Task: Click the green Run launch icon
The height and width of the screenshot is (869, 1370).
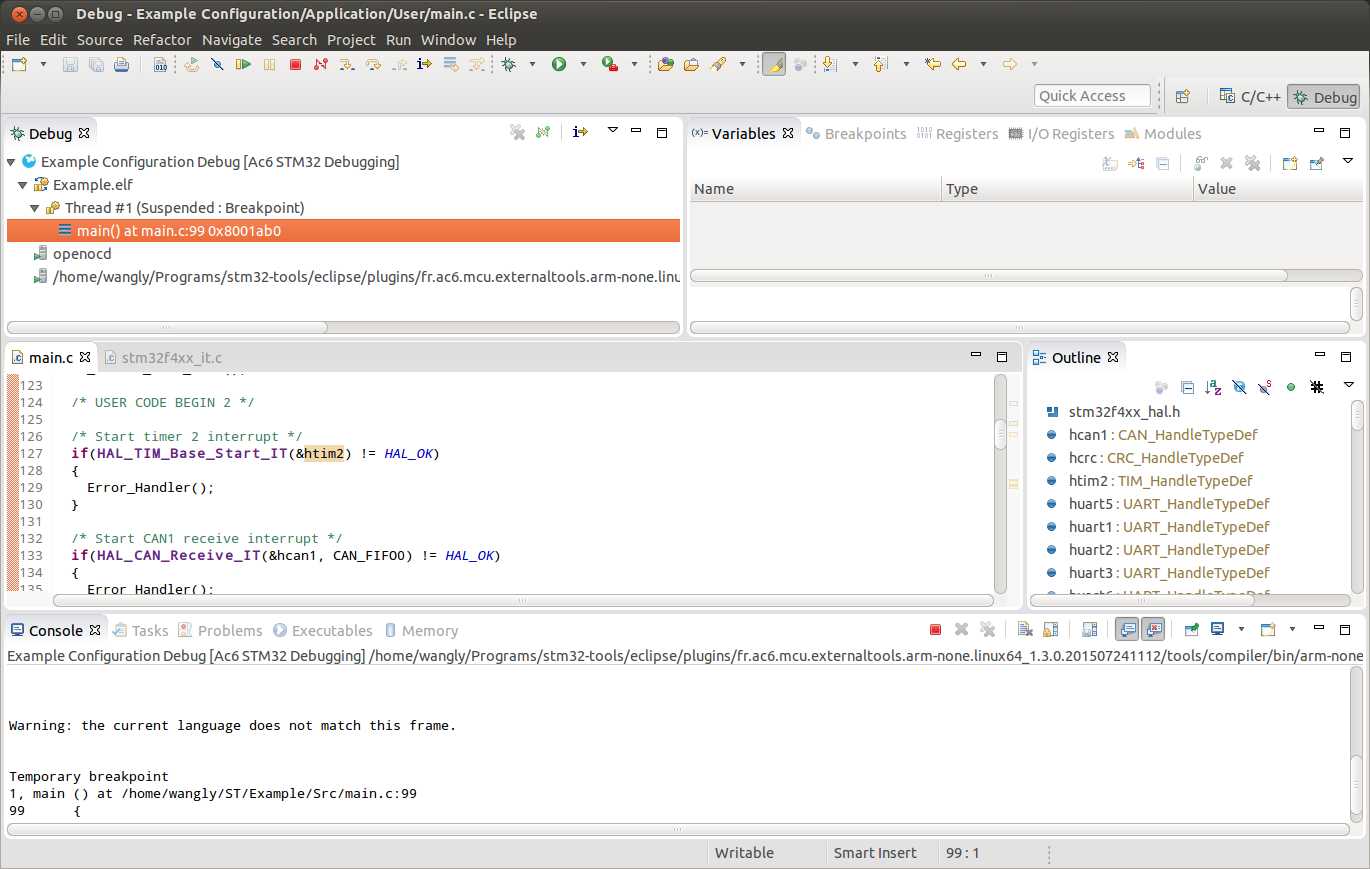Action: click(559, 65)
